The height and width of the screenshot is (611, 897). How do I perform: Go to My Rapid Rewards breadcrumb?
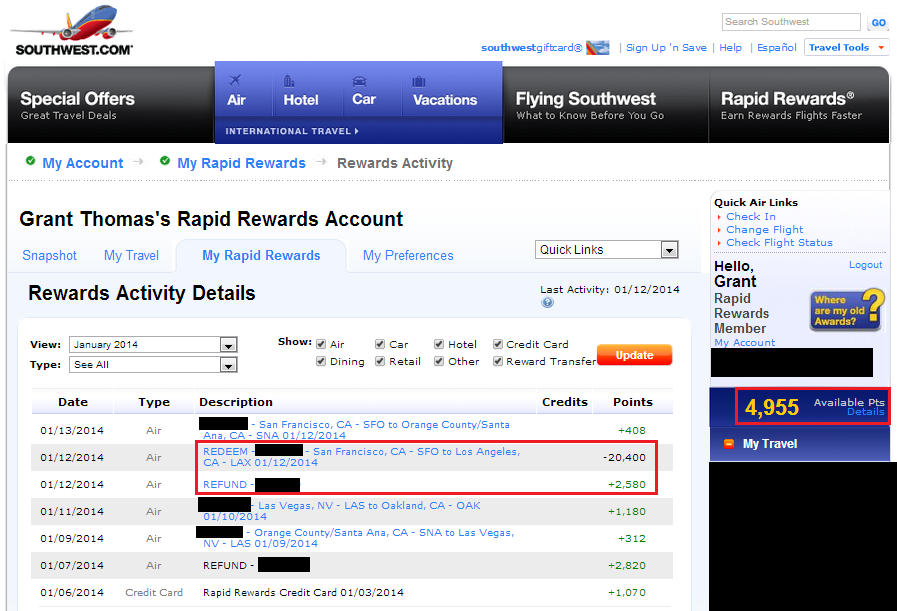[241, 163]
